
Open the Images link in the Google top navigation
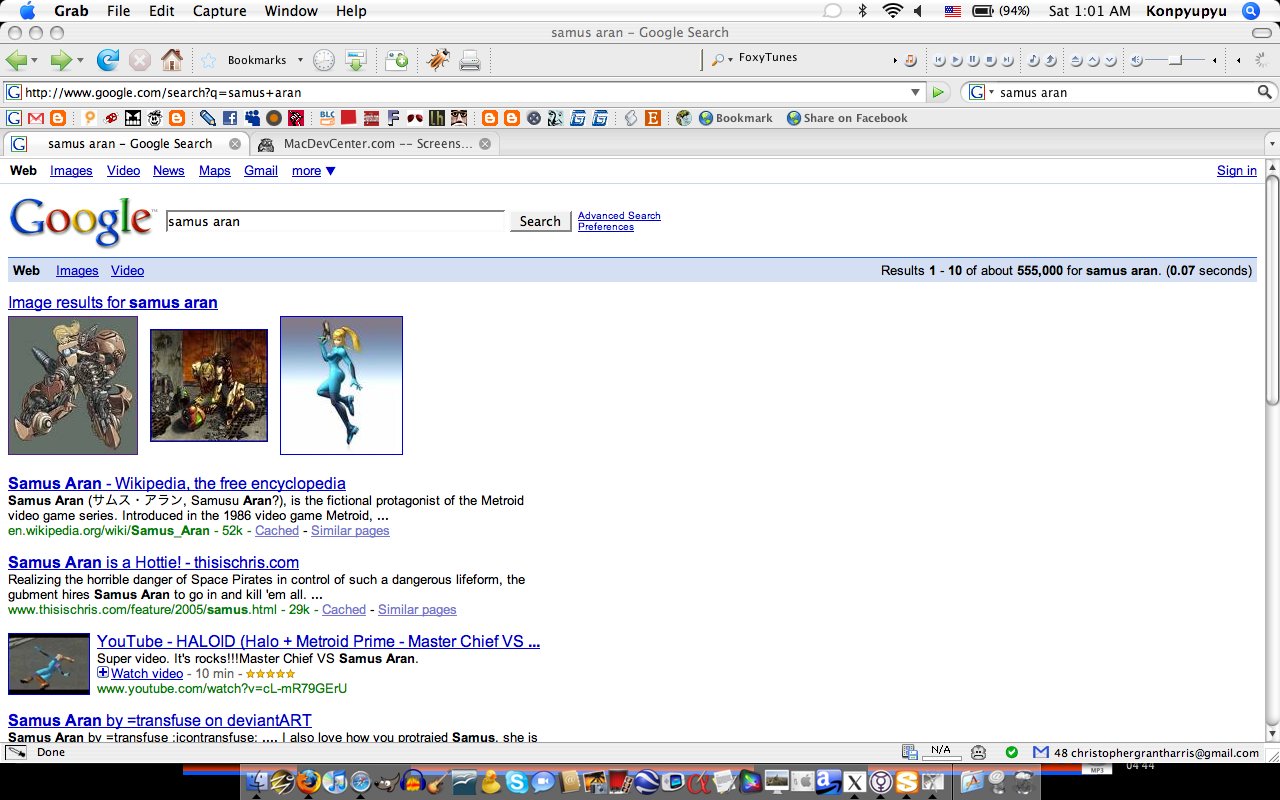[x=71, y=171]
